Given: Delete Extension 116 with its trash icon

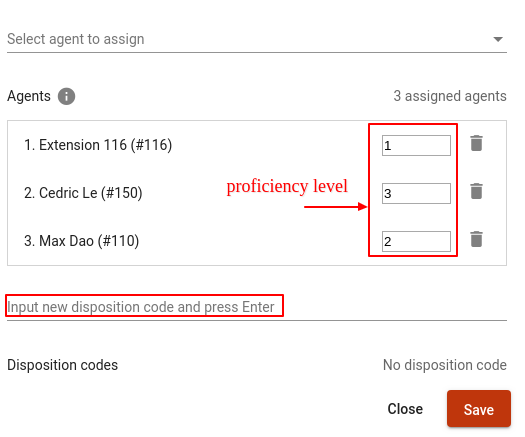Looking at the screenshot, I should (x=476, y=143).
